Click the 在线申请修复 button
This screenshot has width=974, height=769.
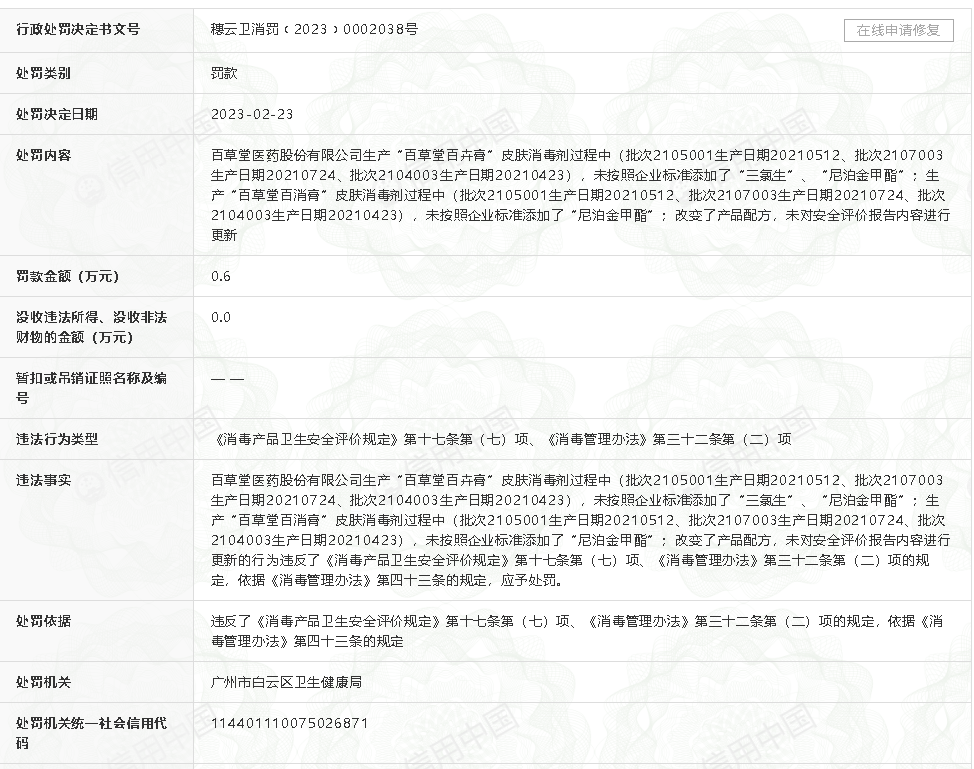(x=898, y=30)
